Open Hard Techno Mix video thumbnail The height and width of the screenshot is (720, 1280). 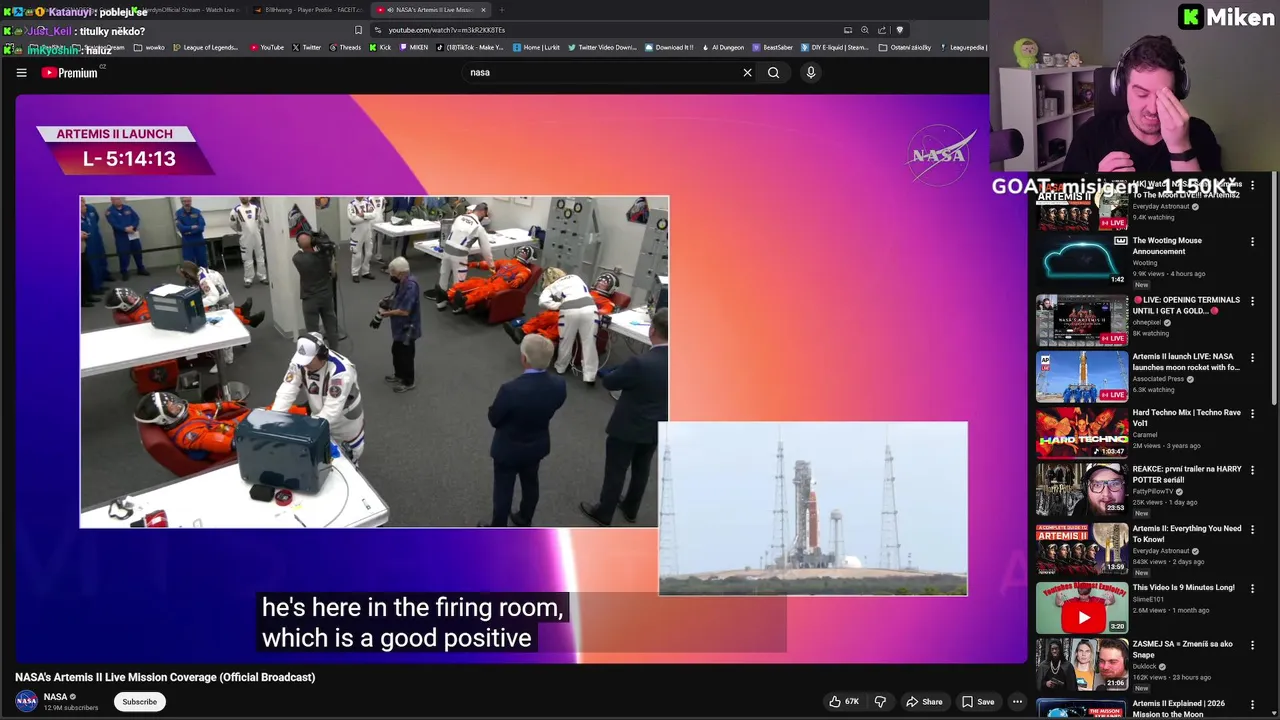tap(1081, 433)
